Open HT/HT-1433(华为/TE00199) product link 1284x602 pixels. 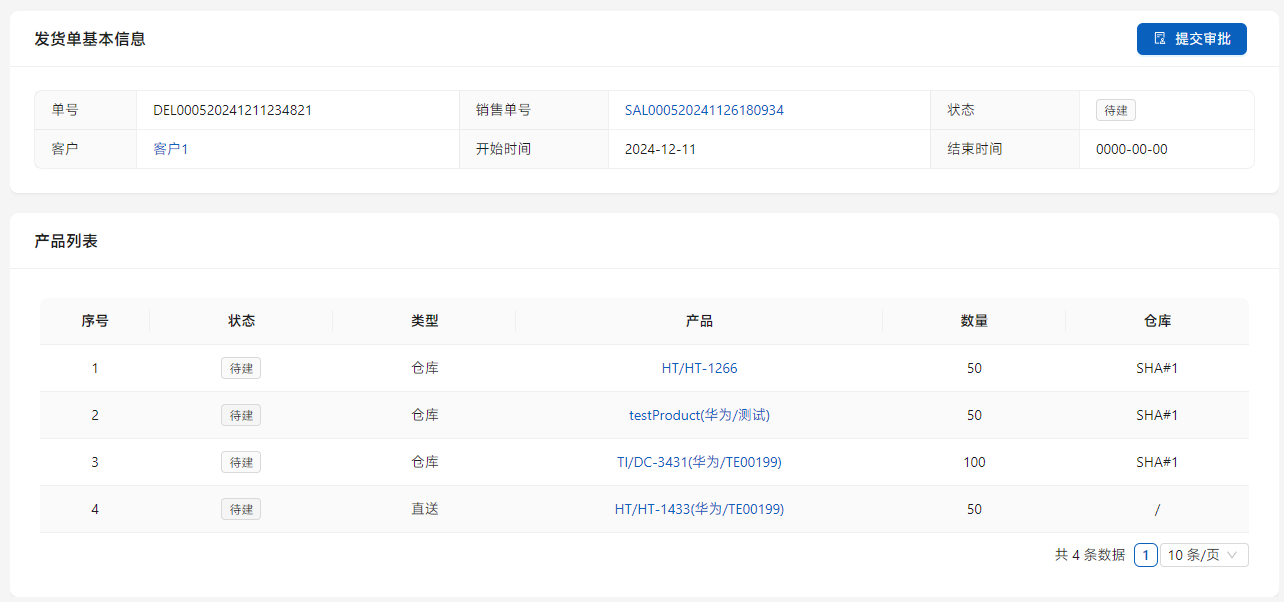tap(699, 509)
